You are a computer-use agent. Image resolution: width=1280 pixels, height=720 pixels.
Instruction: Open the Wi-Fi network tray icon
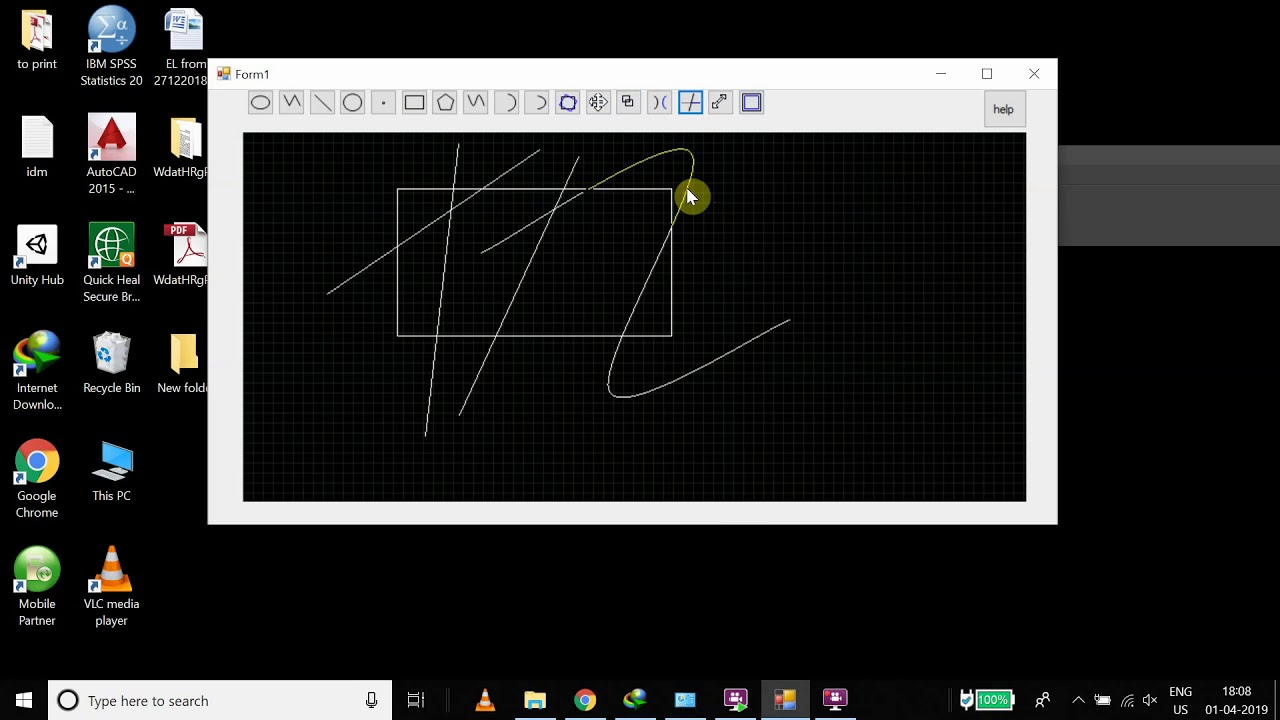point(1128,700)
